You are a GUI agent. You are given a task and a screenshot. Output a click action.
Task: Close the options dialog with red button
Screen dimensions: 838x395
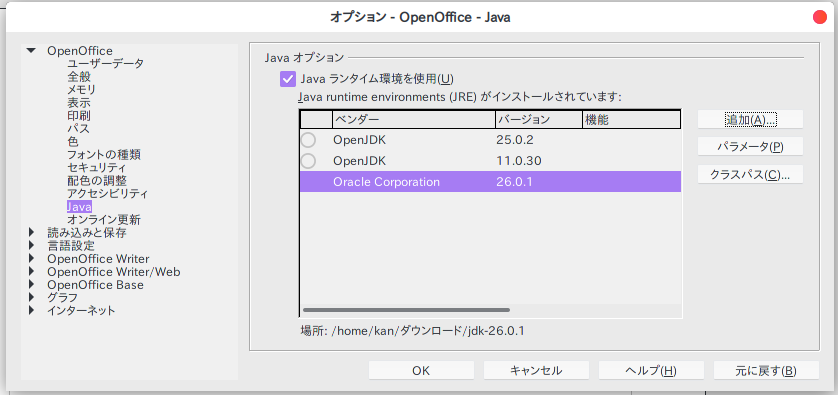819,17
